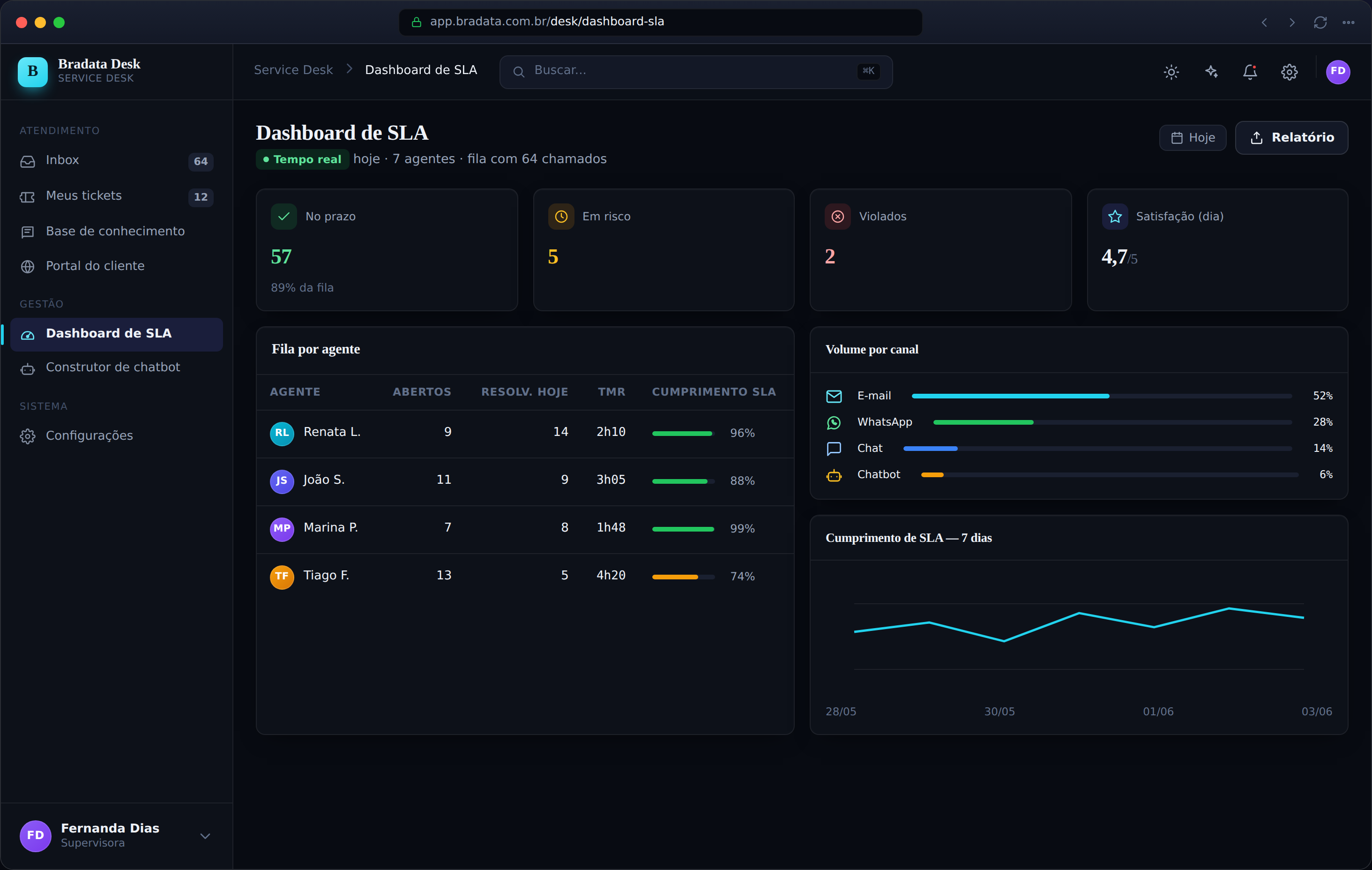This screenshot has height=870, width=1372.
Task: Open Inbox in the sidebar
Action: click(x=116, y=161)
